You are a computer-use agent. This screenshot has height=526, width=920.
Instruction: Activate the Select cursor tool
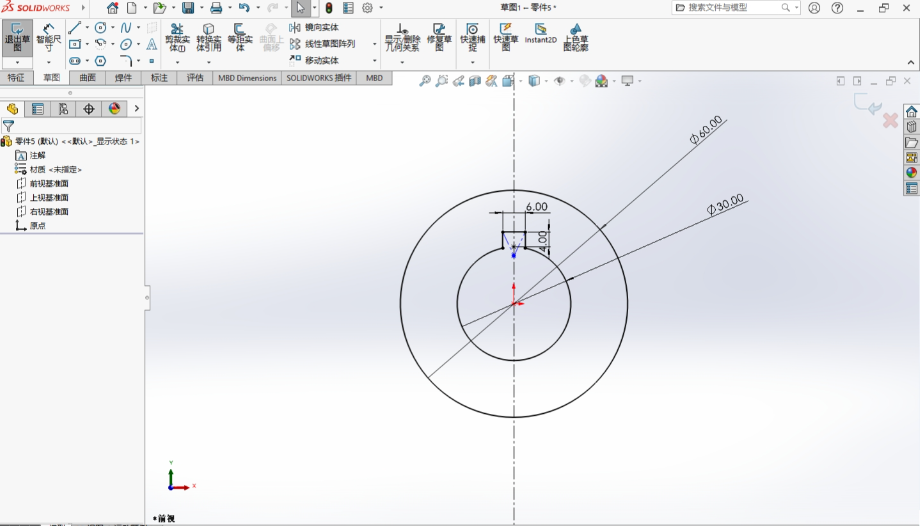[300, 8]
